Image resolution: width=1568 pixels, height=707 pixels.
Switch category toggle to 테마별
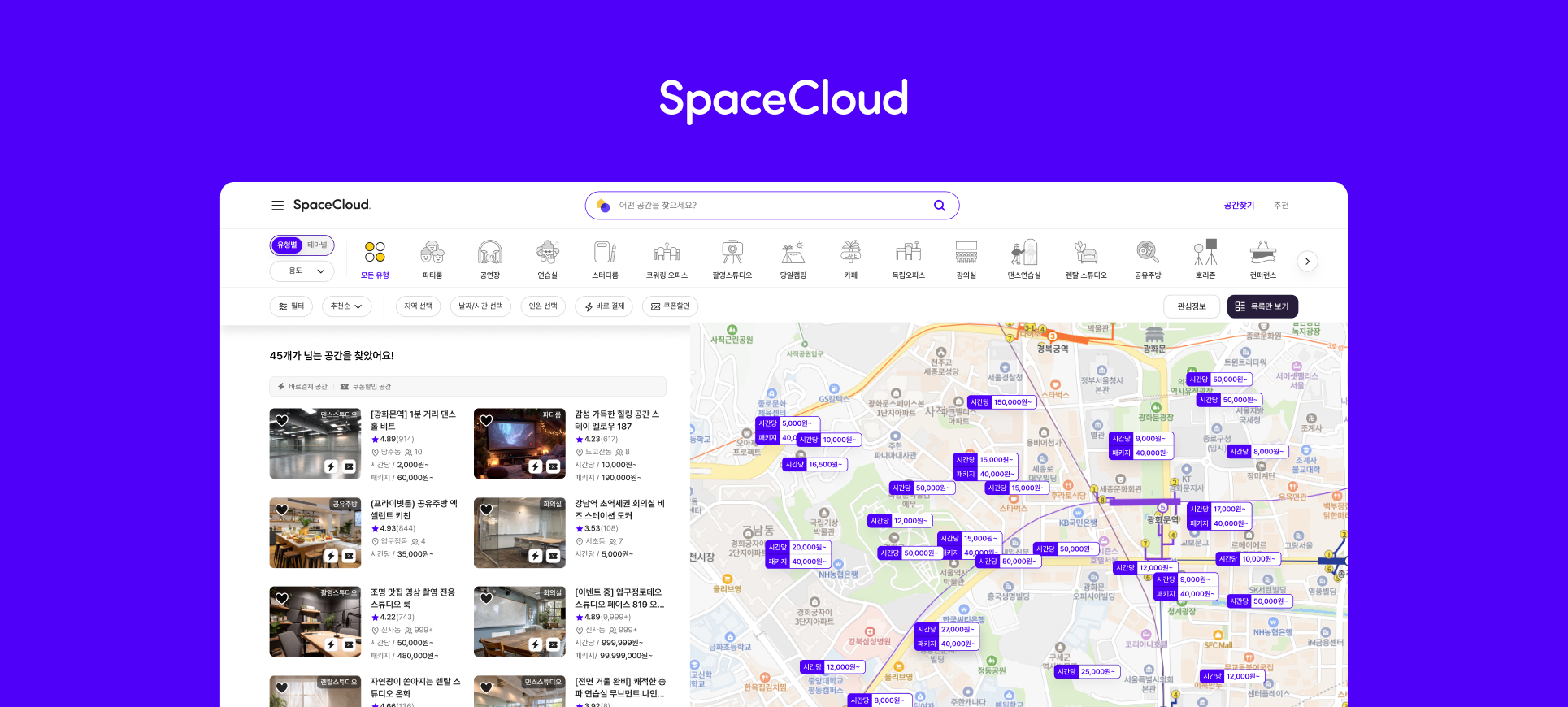pos(317,245)
